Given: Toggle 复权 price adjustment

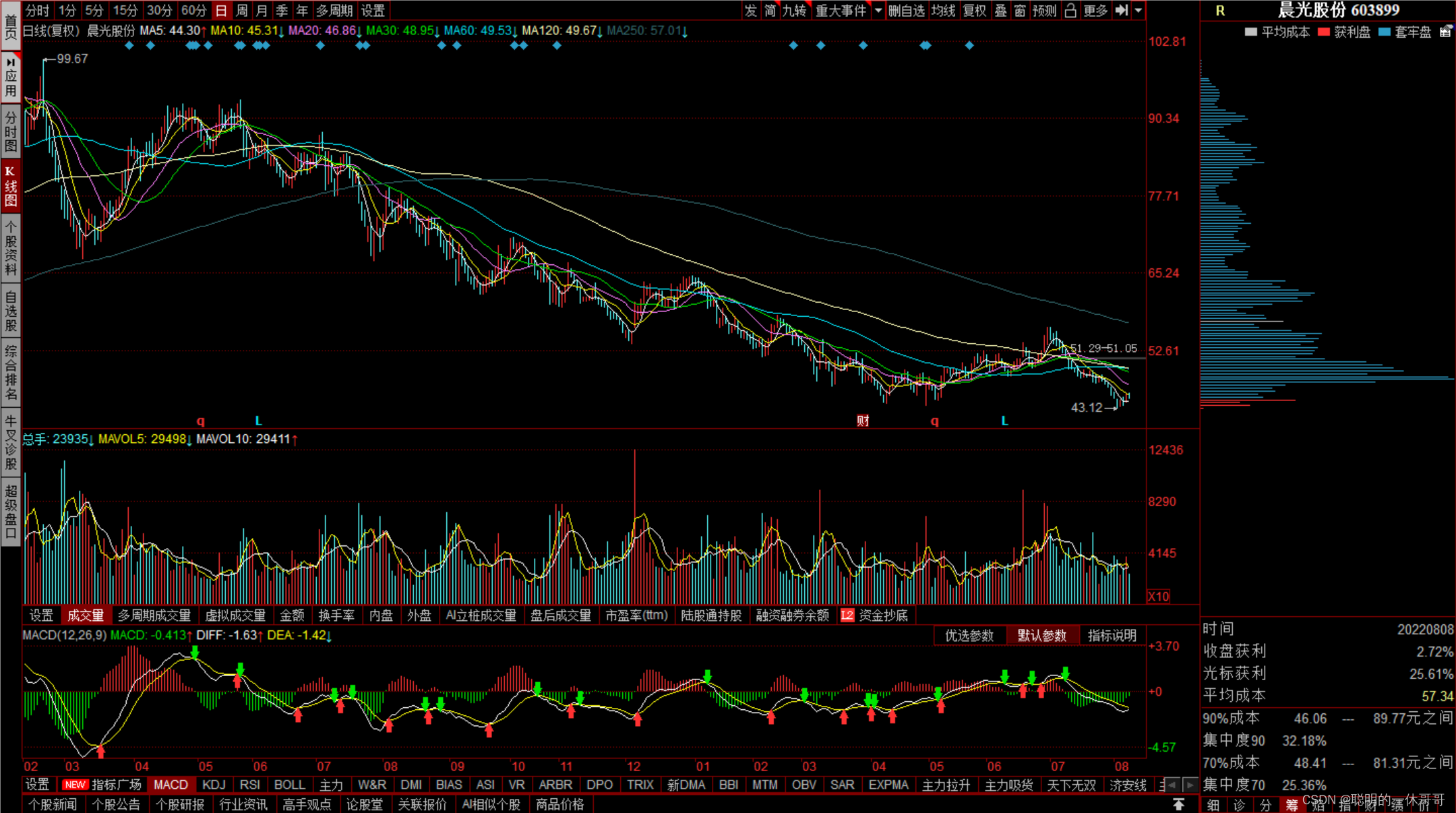Looking at the screenshot, I should click(x=974, y=10).
